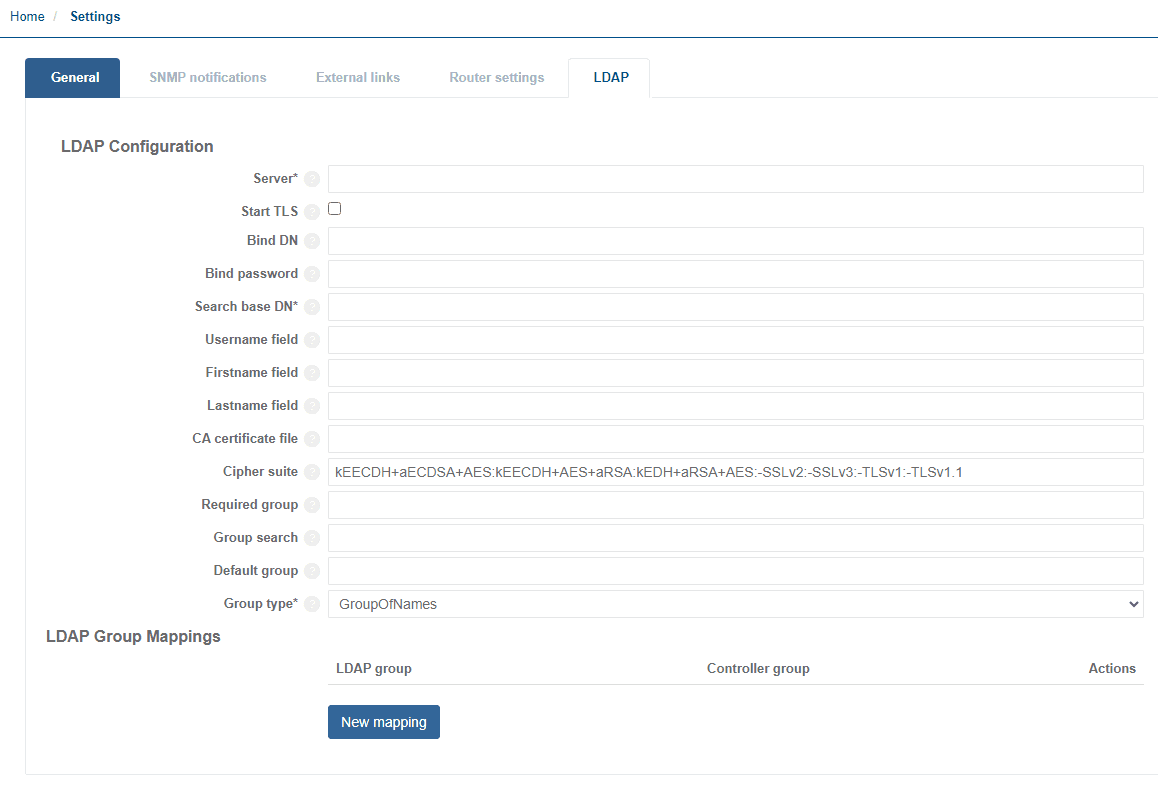Open help for the Cipher suite setting

(312, 471)
